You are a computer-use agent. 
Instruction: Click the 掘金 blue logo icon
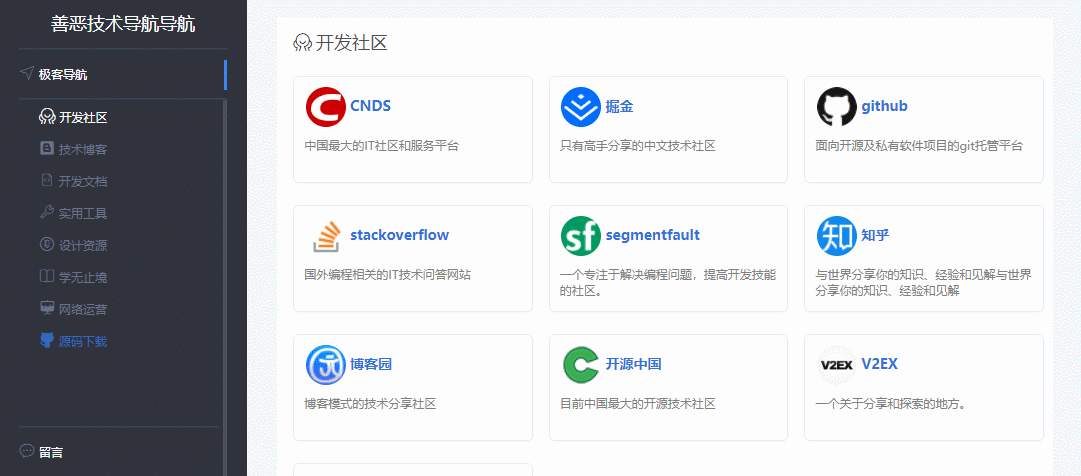coord(581,107)
